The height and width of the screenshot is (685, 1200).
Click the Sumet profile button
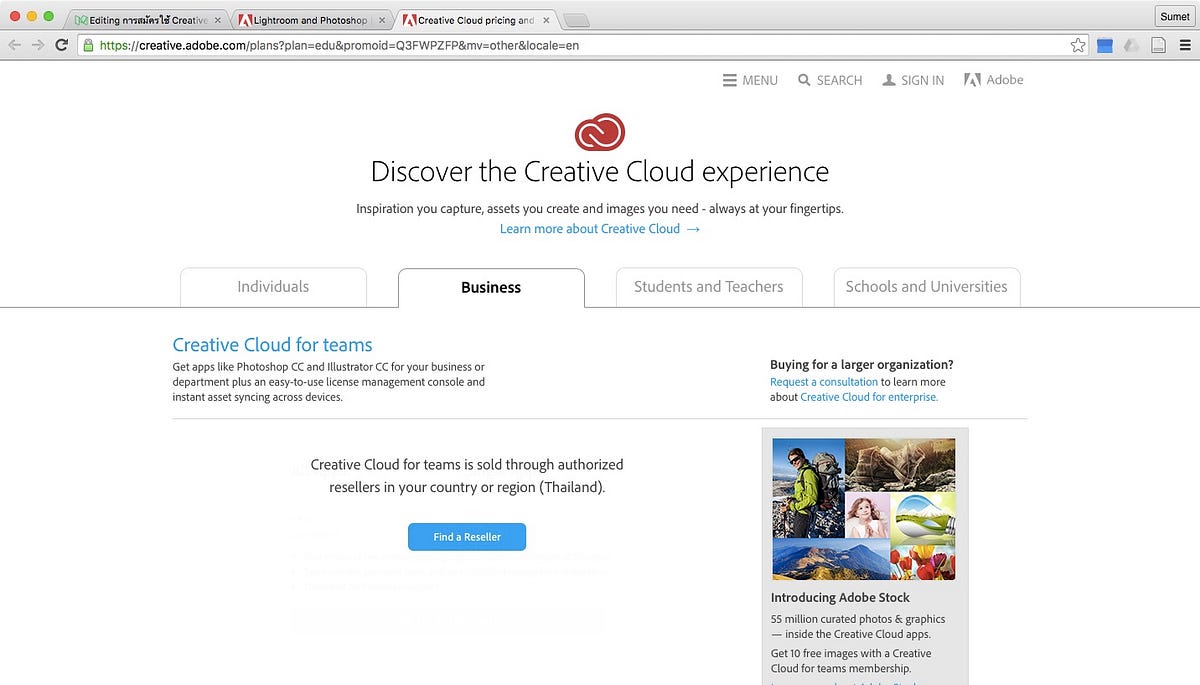pos(1174,17)
